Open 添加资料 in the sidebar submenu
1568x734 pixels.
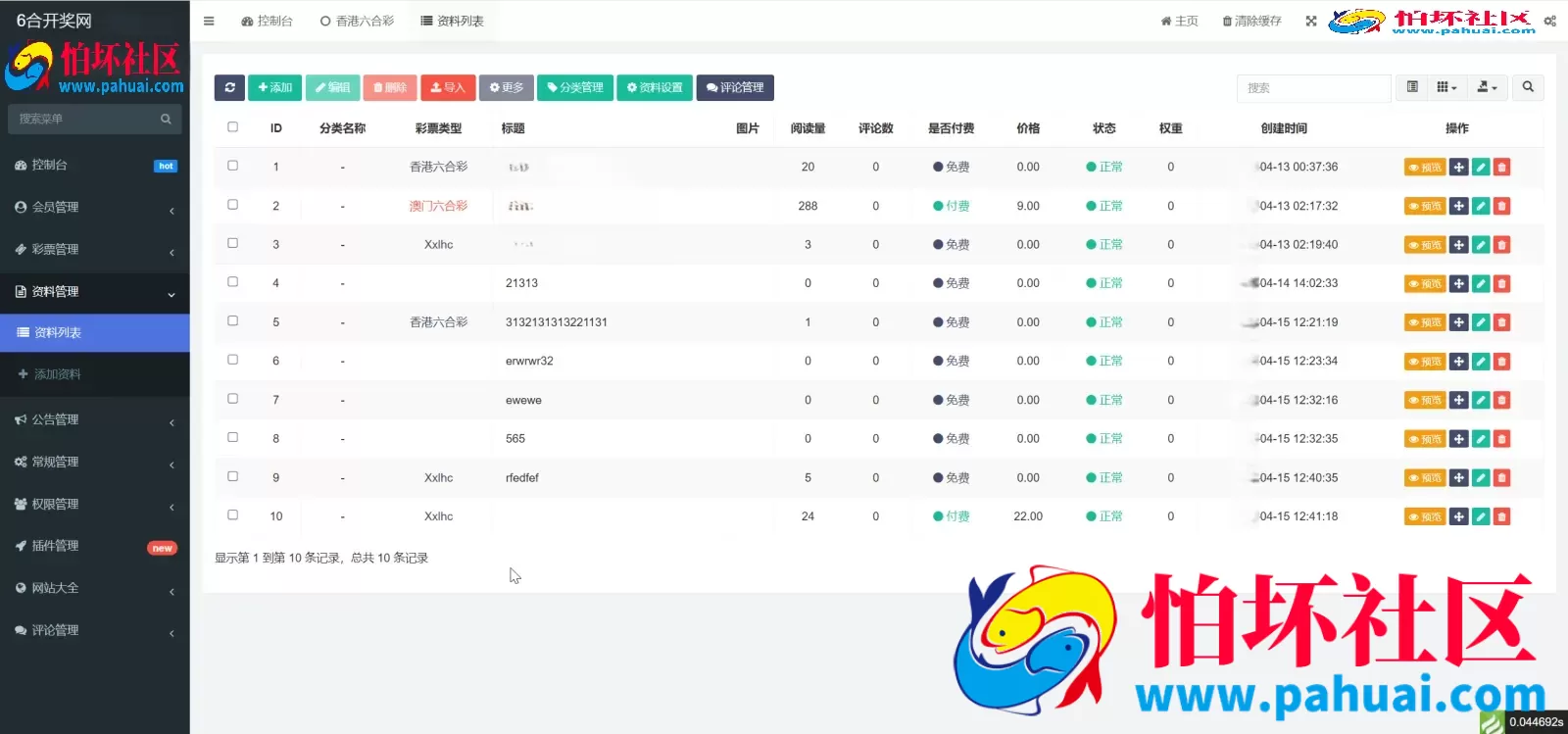[95, 374]
